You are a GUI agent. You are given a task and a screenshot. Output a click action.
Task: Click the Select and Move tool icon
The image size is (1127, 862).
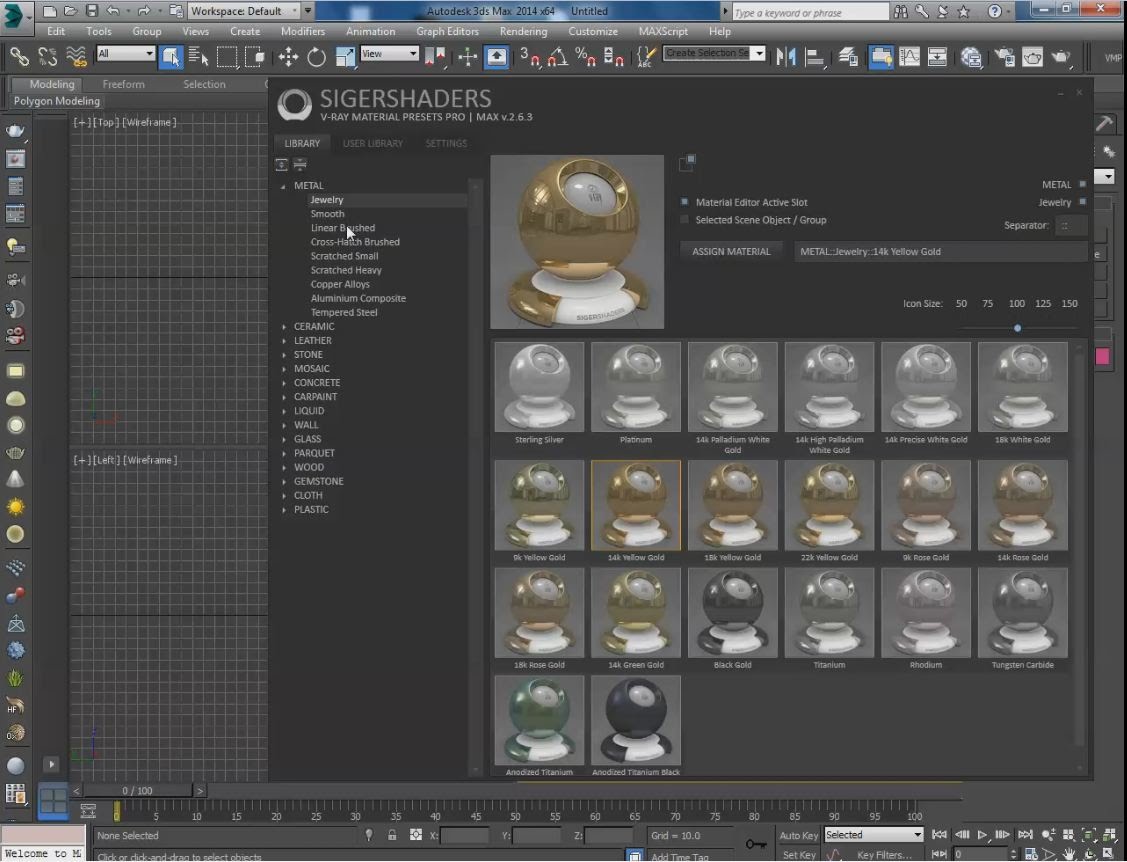(288, 57)
